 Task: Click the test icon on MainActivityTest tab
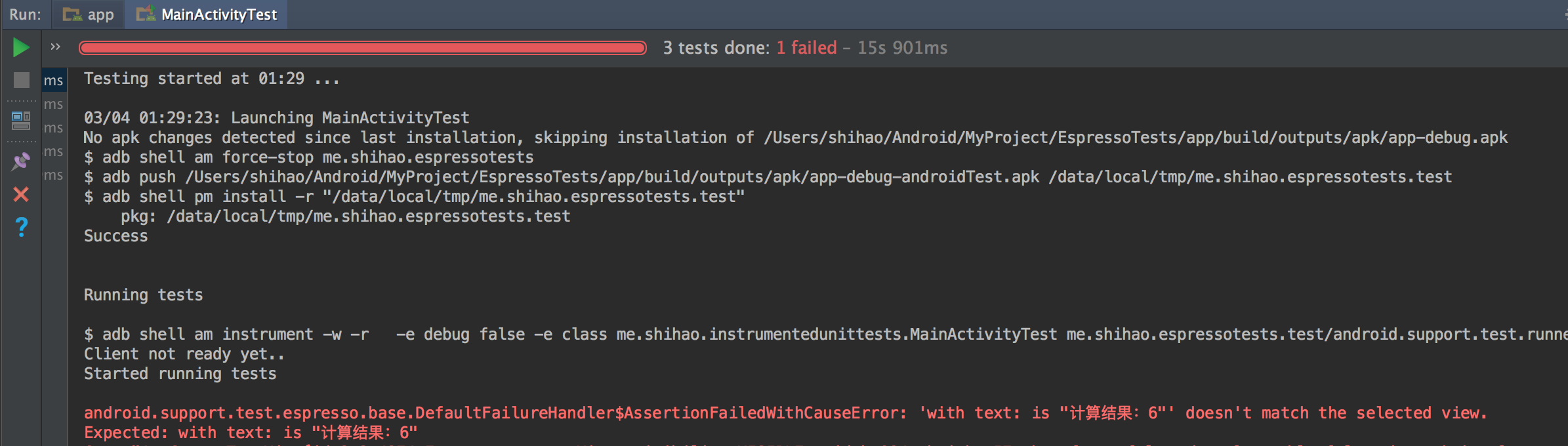coord(145,13)
